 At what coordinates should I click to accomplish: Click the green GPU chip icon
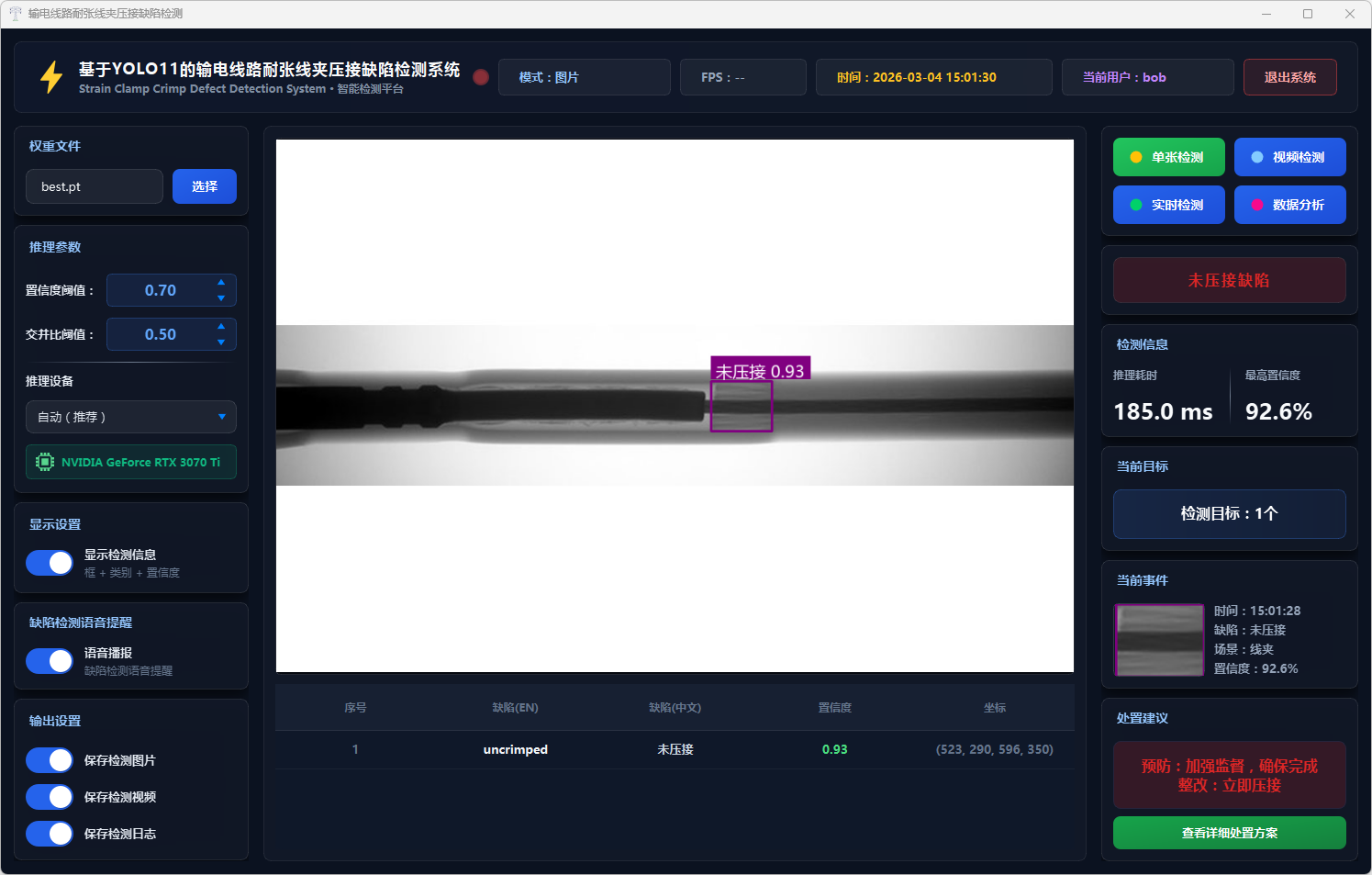pos(44,462)
